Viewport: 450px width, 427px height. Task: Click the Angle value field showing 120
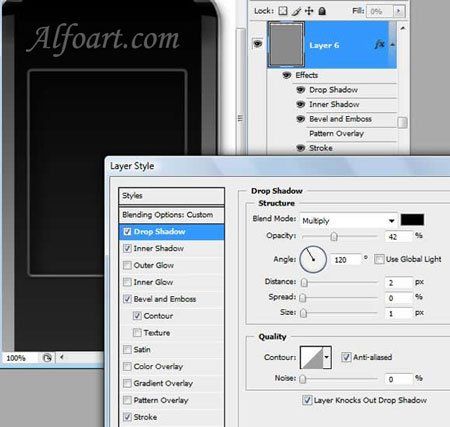pos(346,260)
